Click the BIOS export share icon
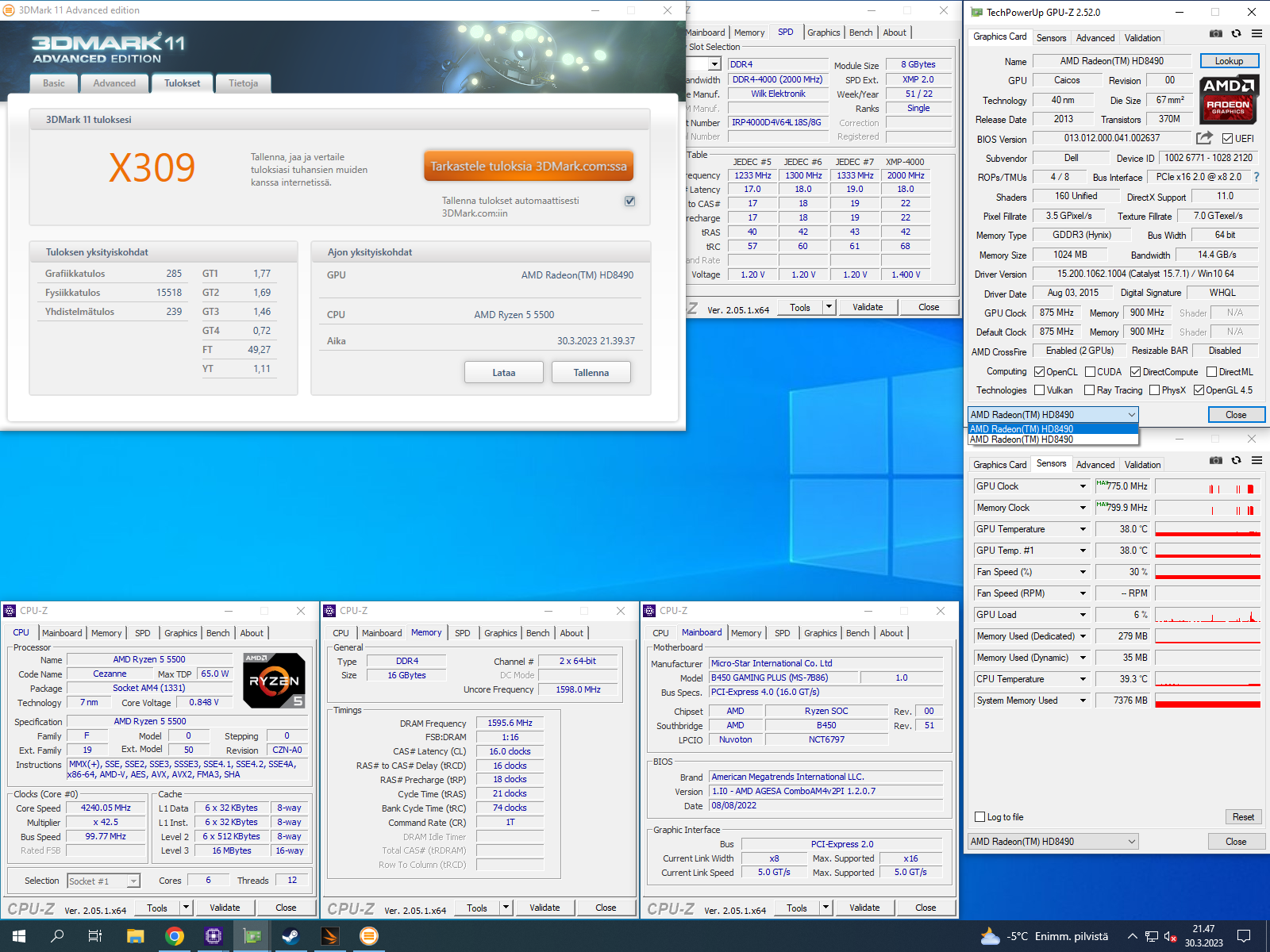The image size is (1270, 952). (1204, 137)
